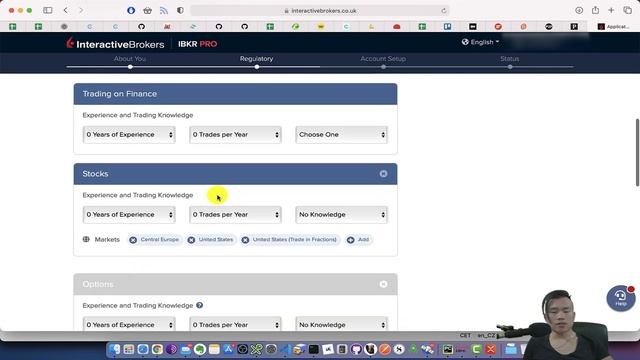Go to the Status step
This screenshot has height=360, width=640.
[509, 59]
